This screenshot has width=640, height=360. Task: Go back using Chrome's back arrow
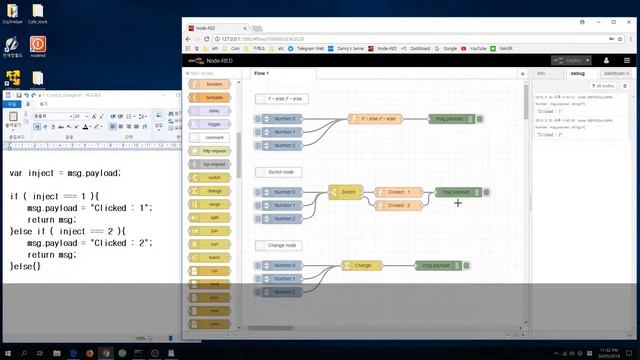tap(188, 39)
